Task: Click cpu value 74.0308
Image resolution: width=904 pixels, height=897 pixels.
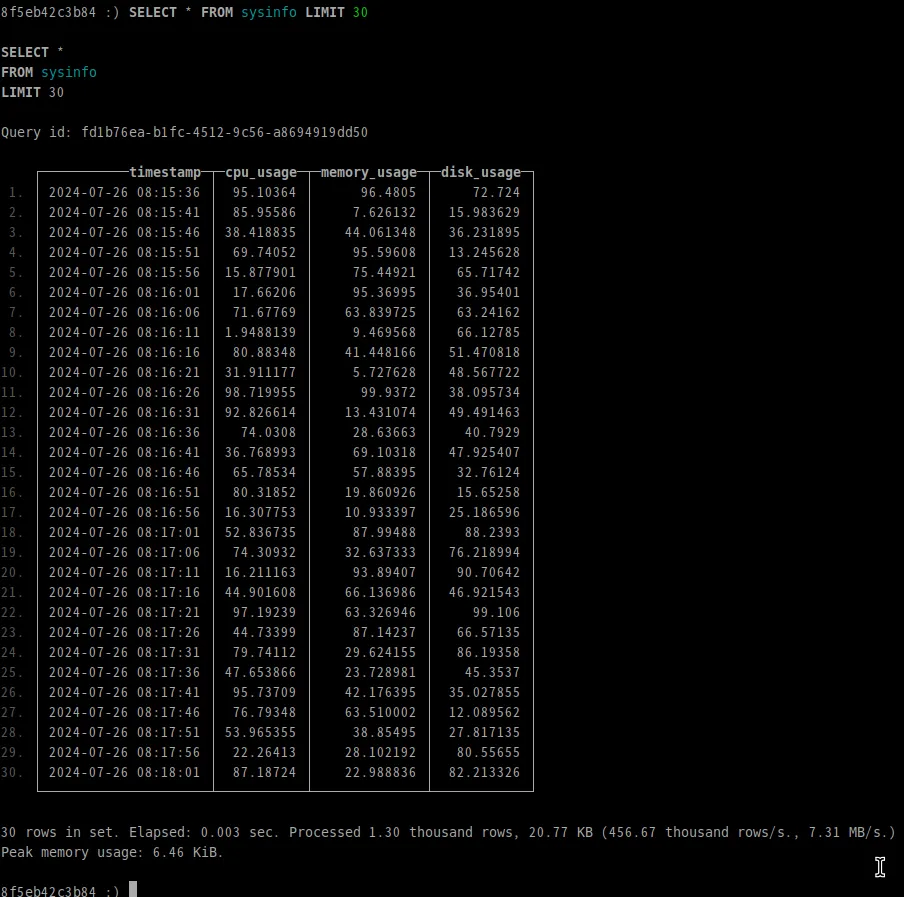Action: tap(268, 432)
